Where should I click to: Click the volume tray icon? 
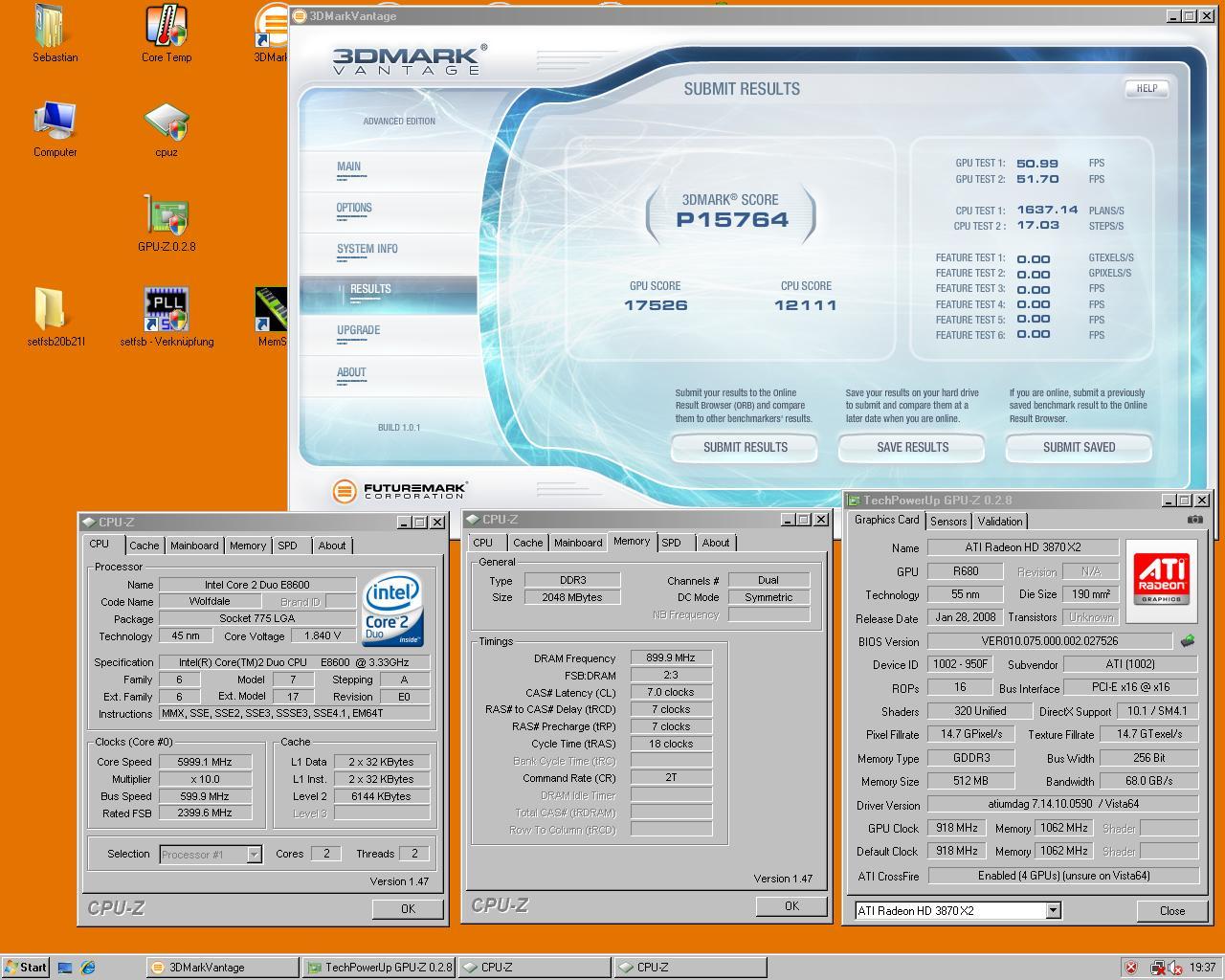click(x=1174, y=968)
